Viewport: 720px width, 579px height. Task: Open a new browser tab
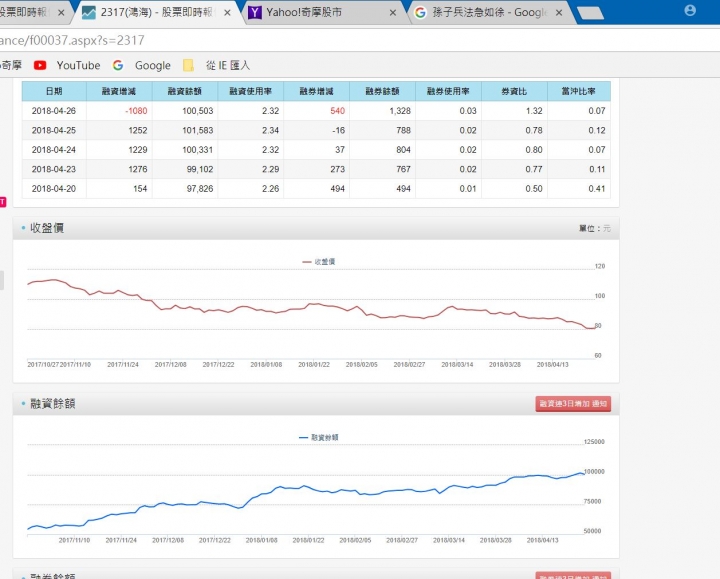click(590, 13)
